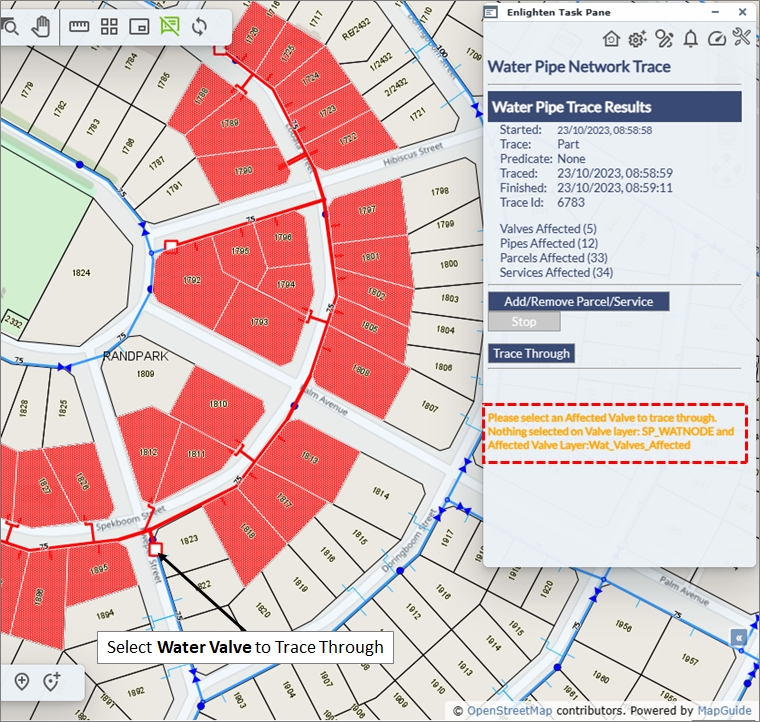This screenshot has height=722, width=760.
Task: Go to task pane Home icon
Action: point(612,39)
